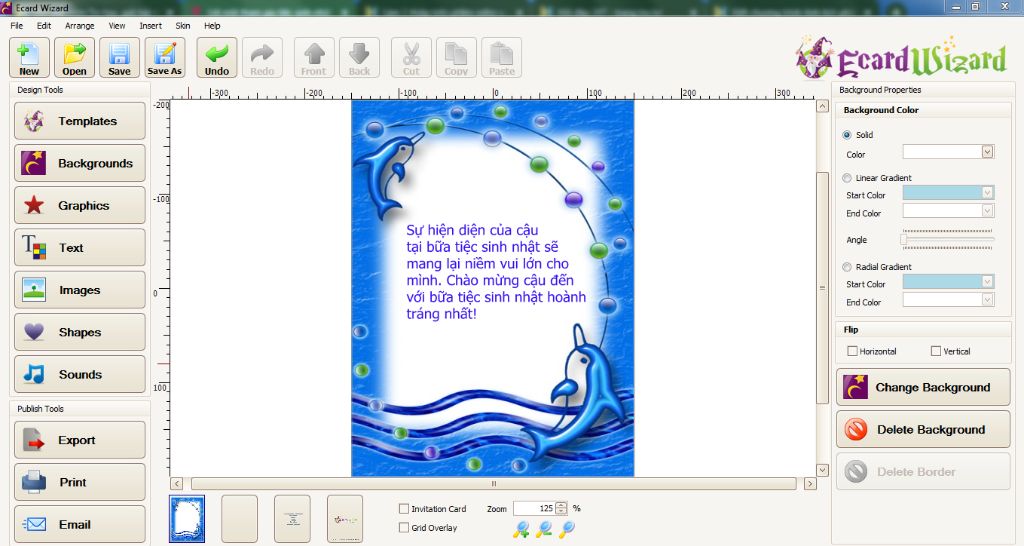Image resolution: width=1024 pixels, height=546 pixels.
Task: Open the Edit menu
Action: pyautogui.click(x=44, y=25)
